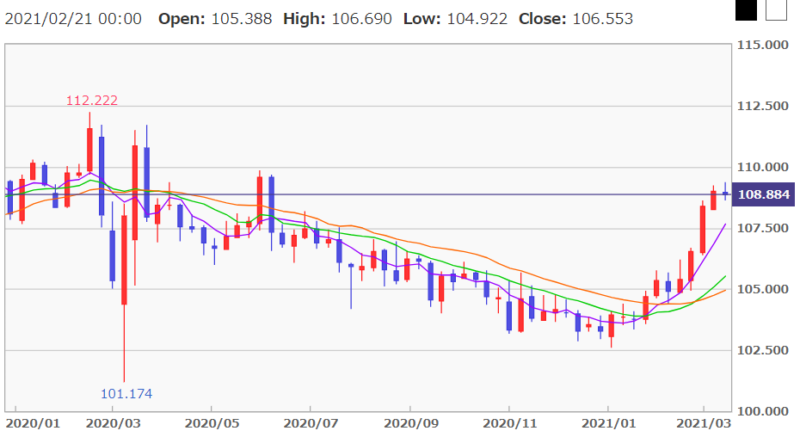Click the 110.000 price axis label
Screen dimensions: 800x437
coord(762,167)
